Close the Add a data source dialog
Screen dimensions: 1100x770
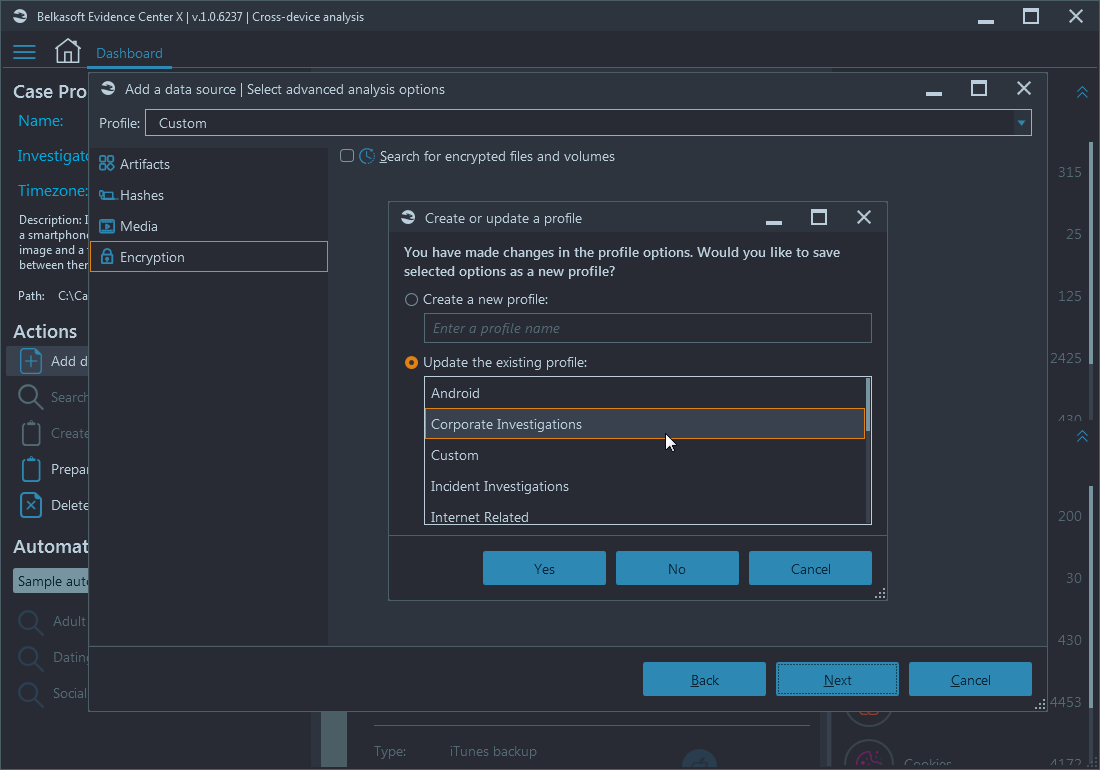tap(1024, 88)
